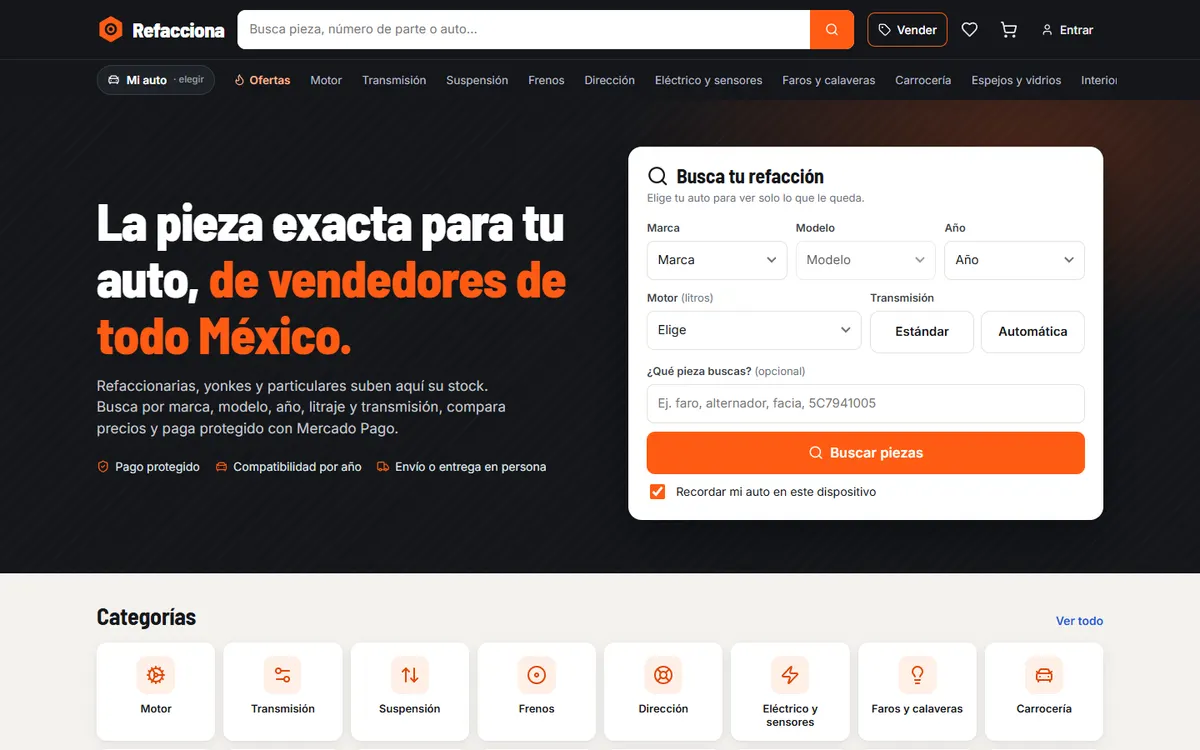This screenshot has height=750, width=1200.
Task: Open Carrocería in the navigation bar
Action: (923, 80)
